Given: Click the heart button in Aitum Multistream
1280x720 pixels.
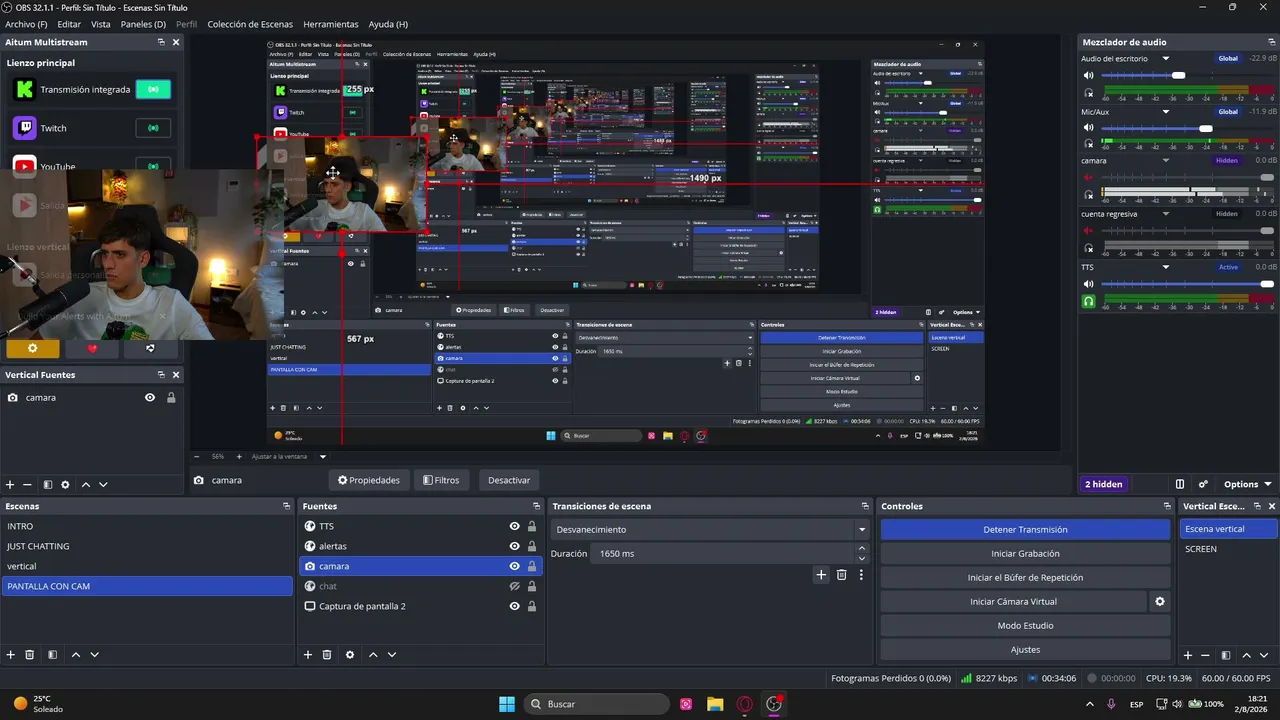Looking at the screenshot, I should point(92,349).
